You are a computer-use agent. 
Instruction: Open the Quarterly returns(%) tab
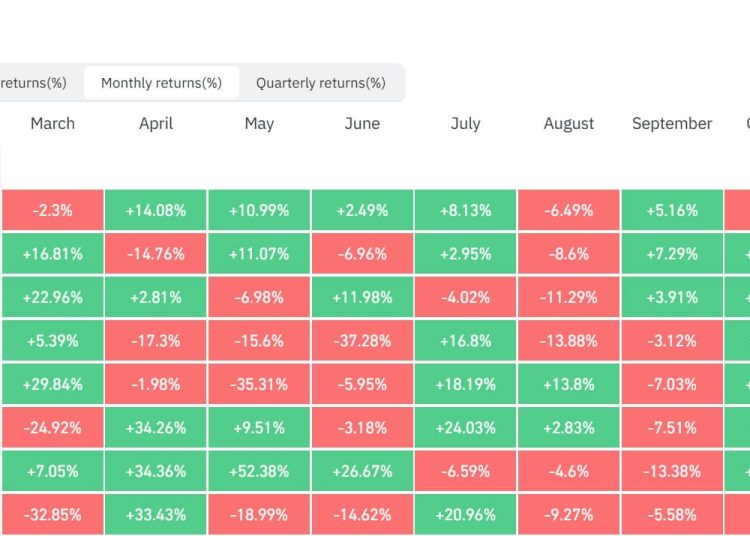(x=320, y=83)
